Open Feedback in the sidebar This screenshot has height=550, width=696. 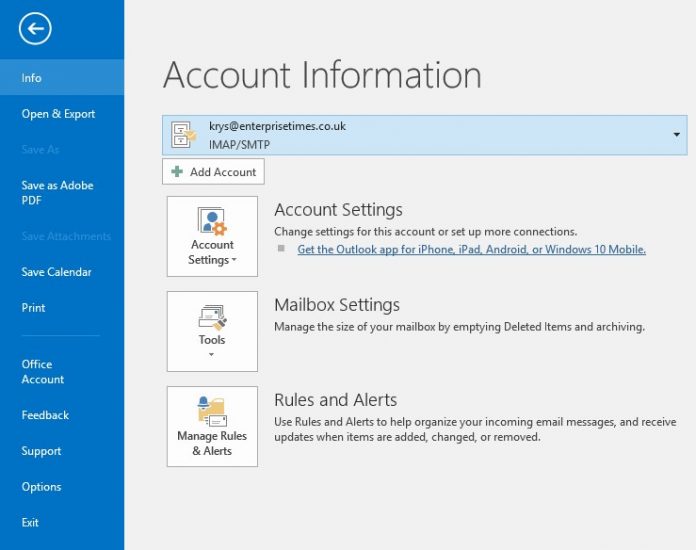pyautogui.click(x=45, y=415)
